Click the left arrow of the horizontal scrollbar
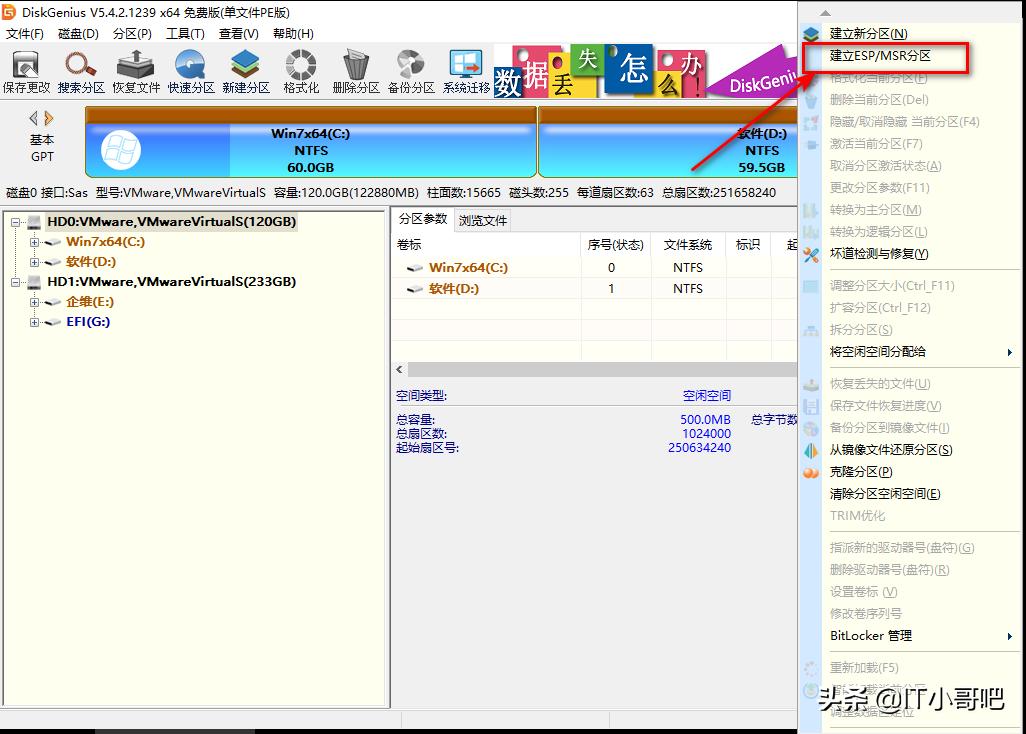Screen dimensions: 1026x734 398,370
